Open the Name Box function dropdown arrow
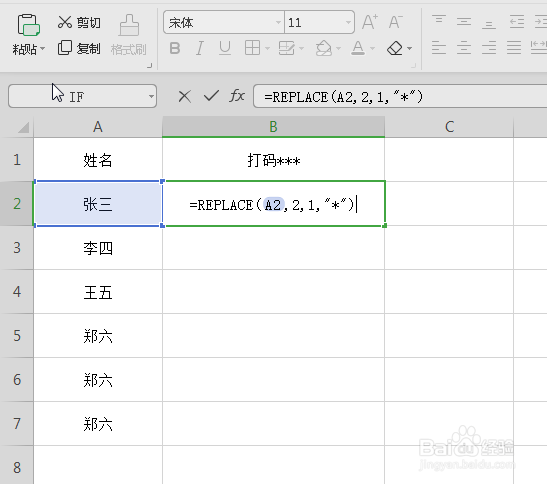This screenshot has height=484, width=547. (151, 96)
